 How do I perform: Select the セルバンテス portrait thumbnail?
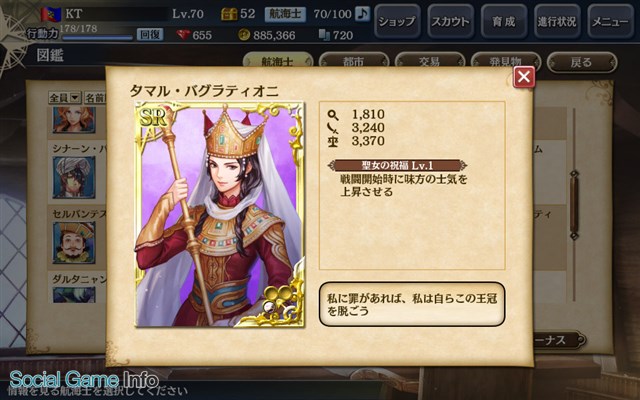point(74,242)
